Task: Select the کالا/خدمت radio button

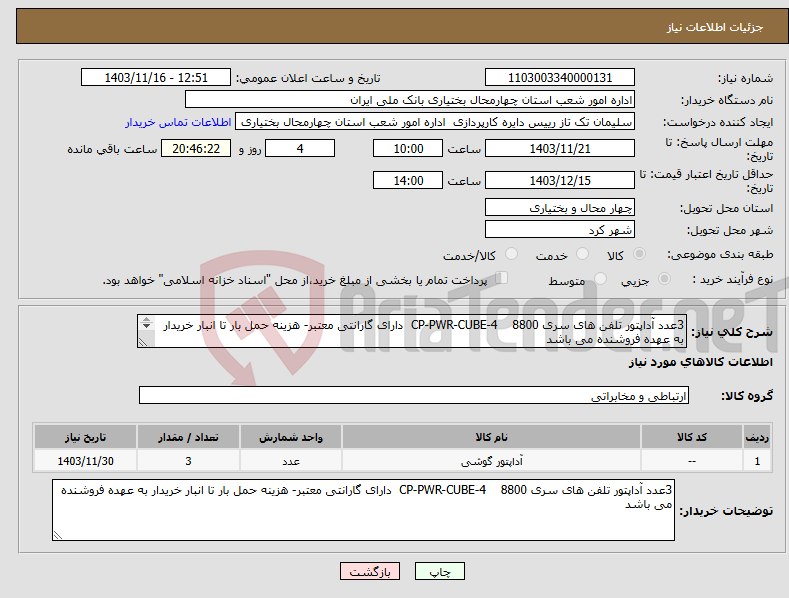Action: click(511, 254)
